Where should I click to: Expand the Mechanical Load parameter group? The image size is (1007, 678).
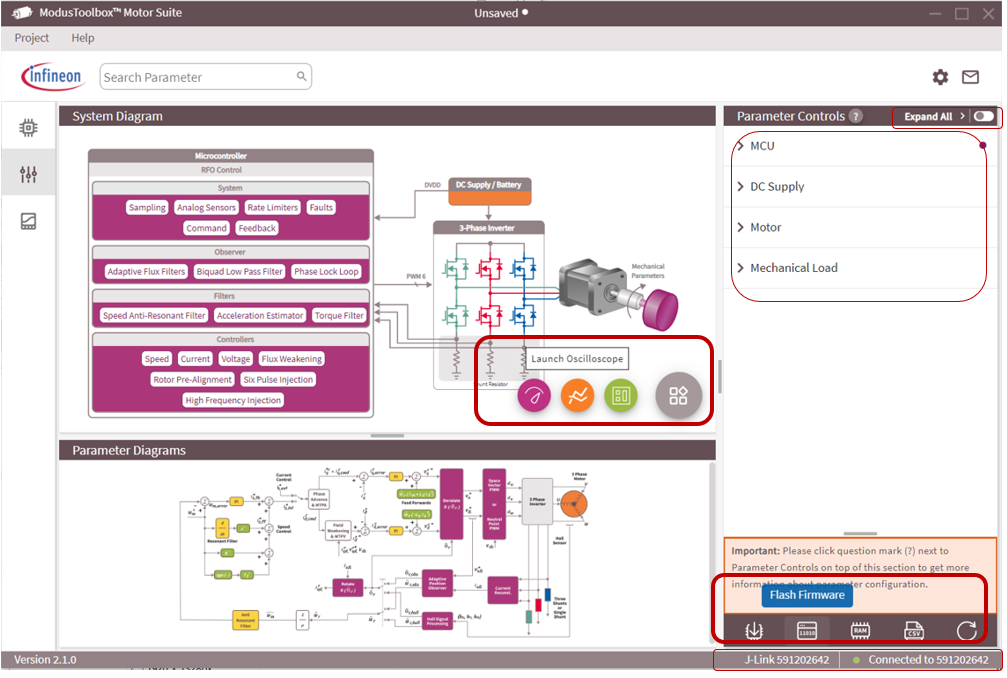[x=859, y=268]
